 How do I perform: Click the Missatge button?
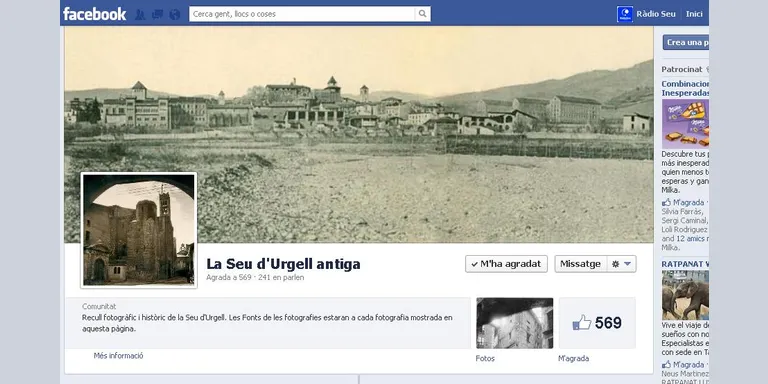click(580, 264)
